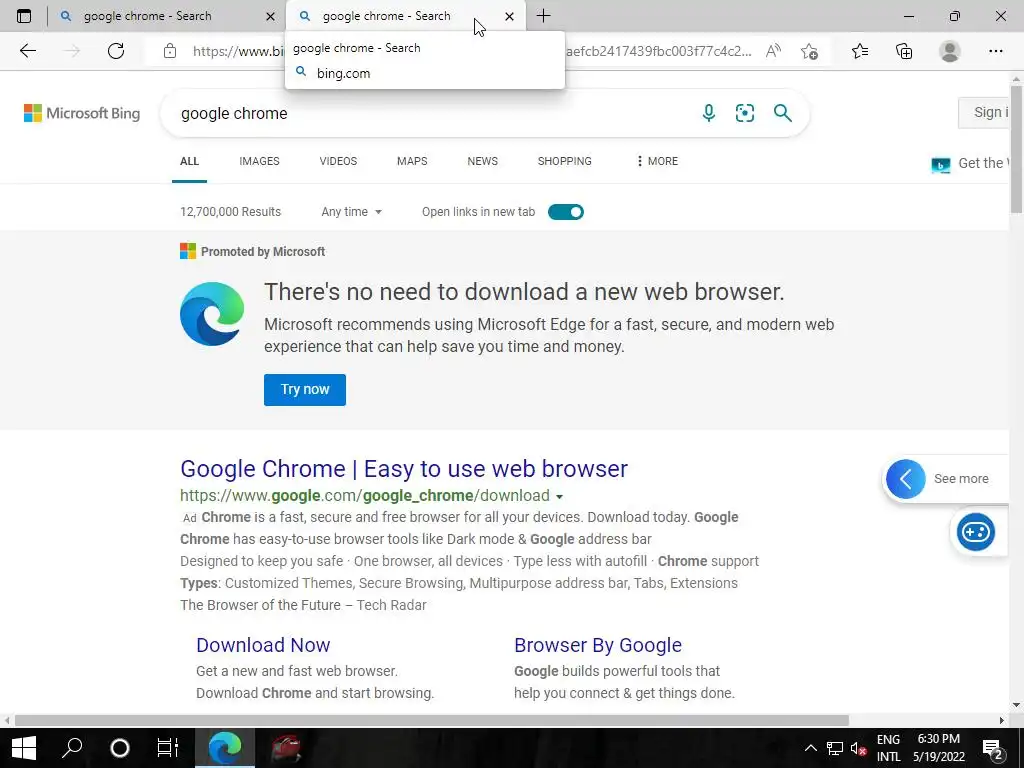1024x768 pixels.
Task: Open the Download Now link
Action: [263, 645]
